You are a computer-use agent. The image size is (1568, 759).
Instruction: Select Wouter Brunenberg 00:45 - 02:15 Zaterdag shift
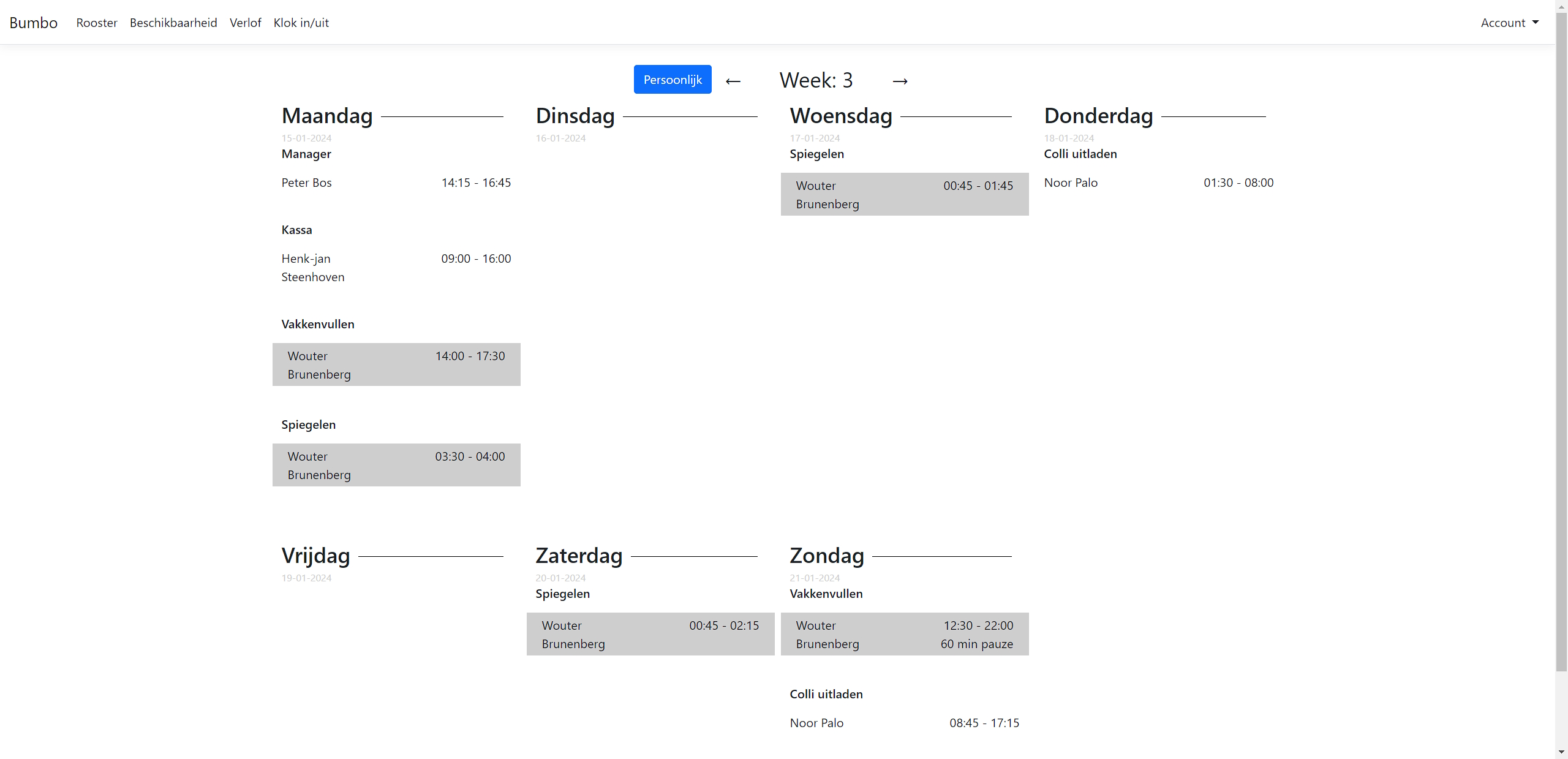650,634
